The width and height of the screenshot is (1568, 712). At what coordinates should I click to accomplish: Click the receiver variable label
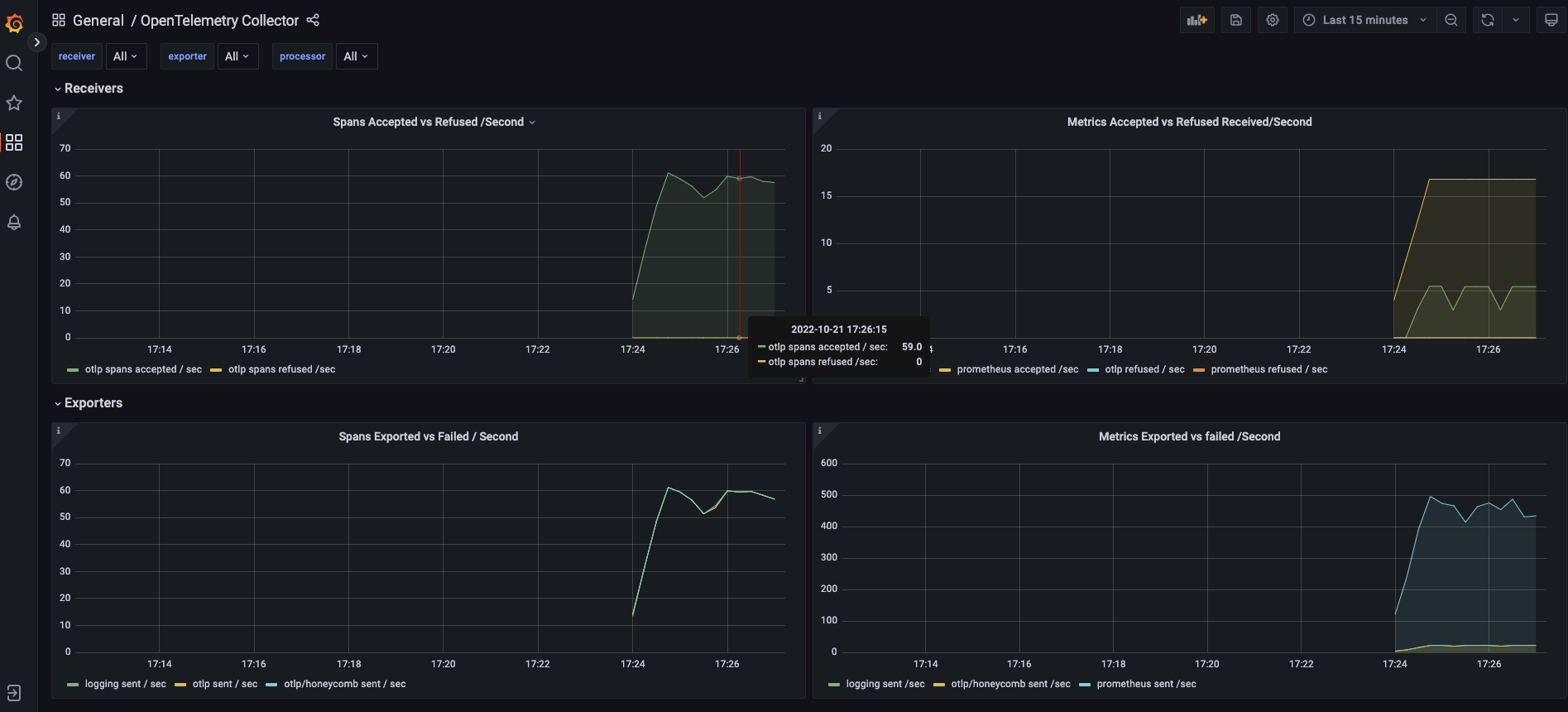coord(77,56)
